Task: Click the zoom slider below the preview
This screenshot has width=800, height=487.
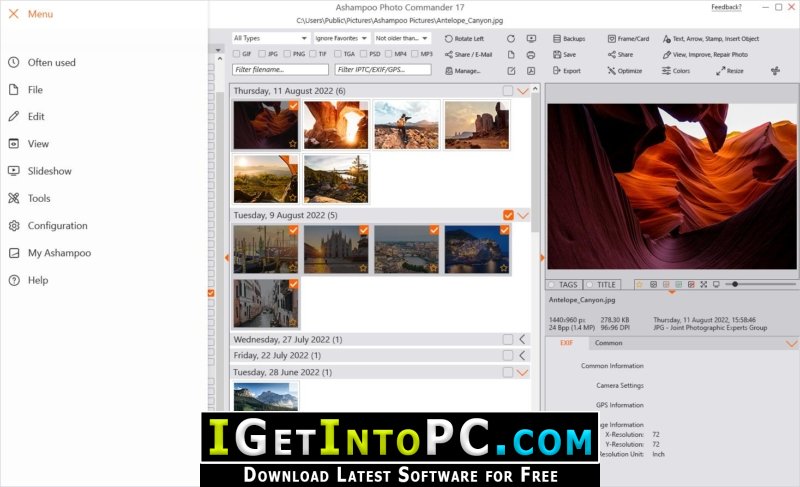Action: (760, 285)
